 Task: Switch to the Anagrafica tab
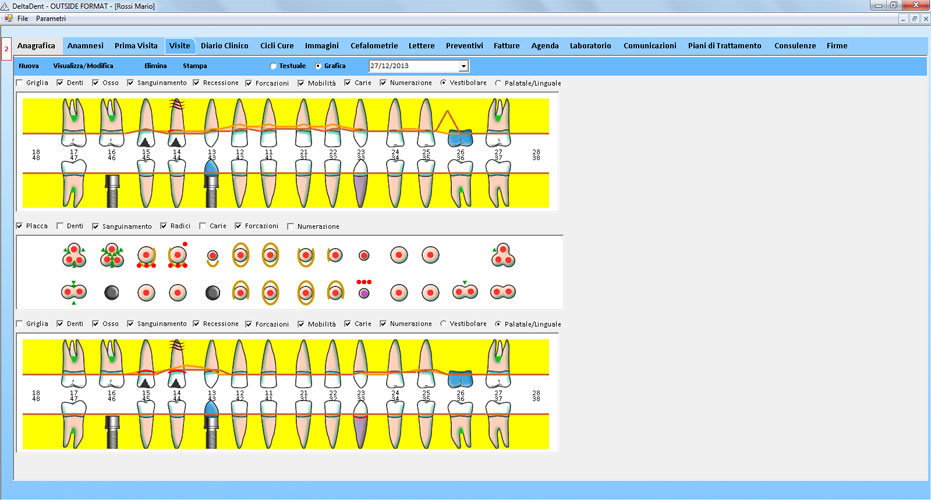36,46
